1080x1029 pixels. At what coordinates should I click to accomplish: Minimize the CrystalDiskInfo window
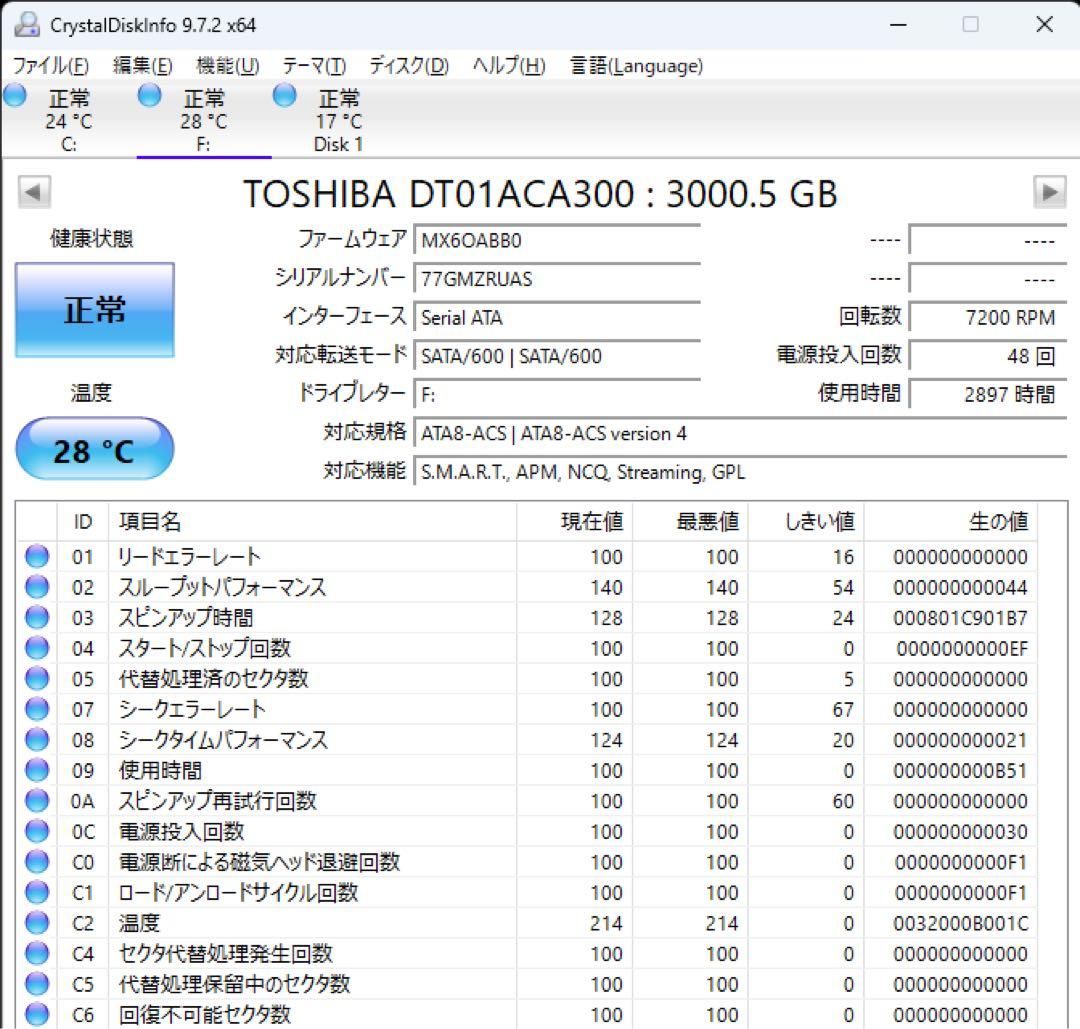tap(898, 25)
